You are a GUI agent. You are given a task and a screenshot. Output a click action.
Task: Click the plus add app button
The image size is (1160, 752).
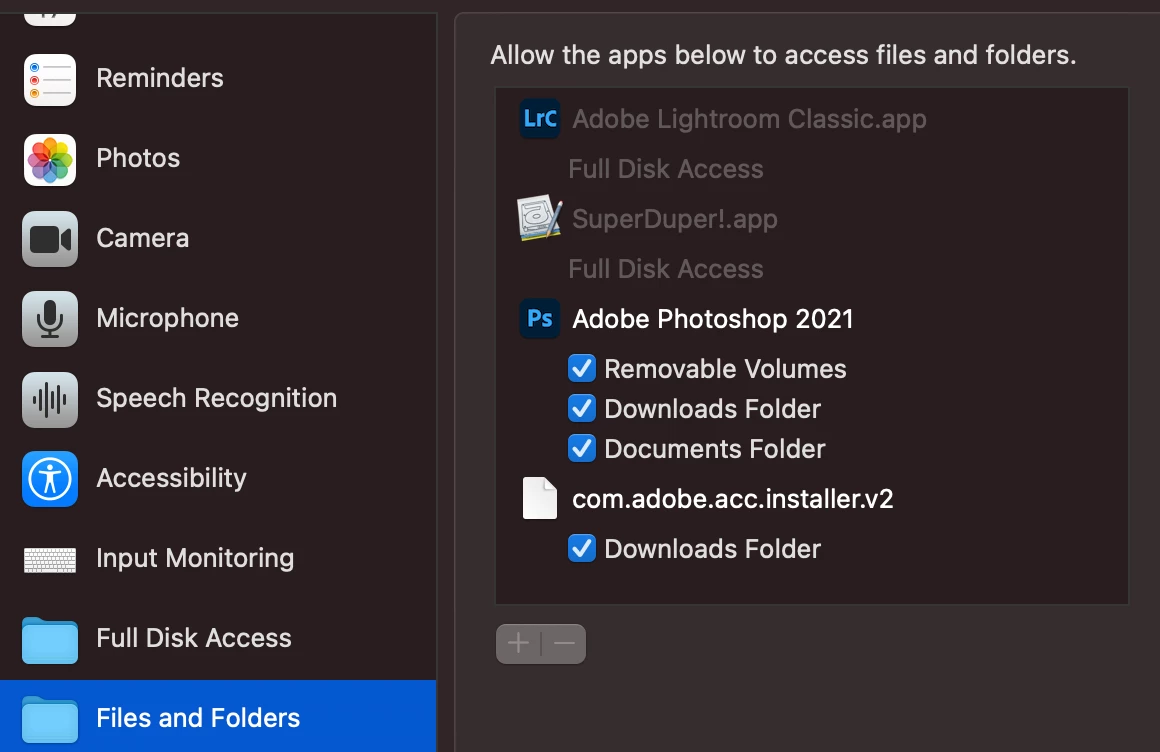tap(519, 643)
